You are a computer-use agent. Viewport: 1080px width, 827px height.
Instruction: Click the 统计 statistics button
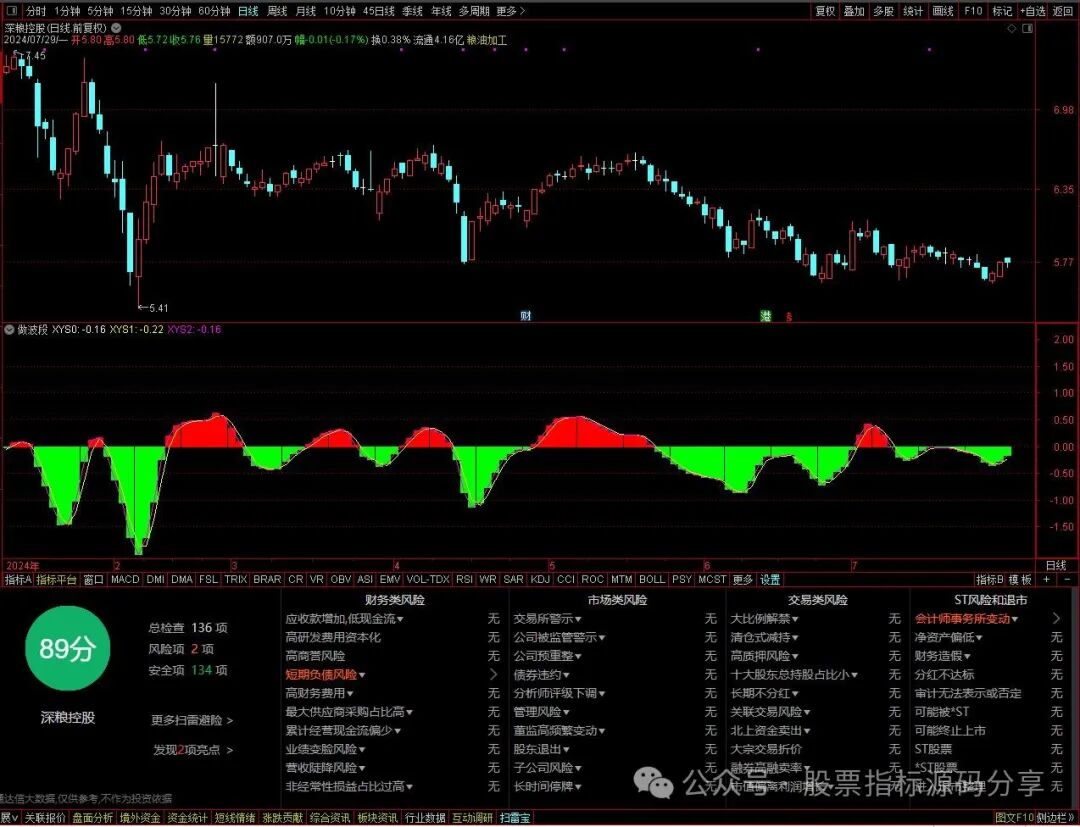coord(913,11)
